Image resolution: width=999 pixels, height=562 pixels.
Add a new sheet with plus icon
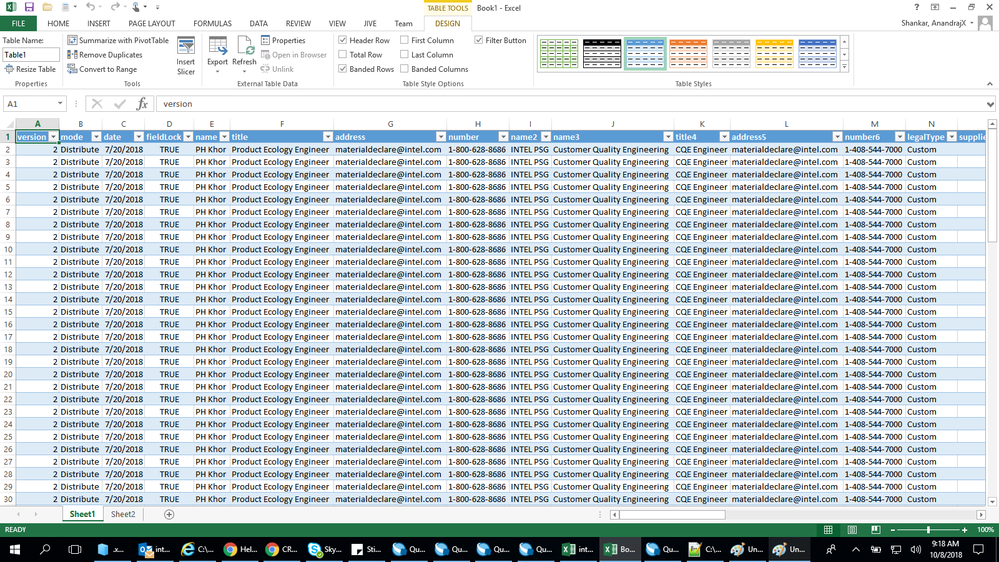[x=169, y=515]
